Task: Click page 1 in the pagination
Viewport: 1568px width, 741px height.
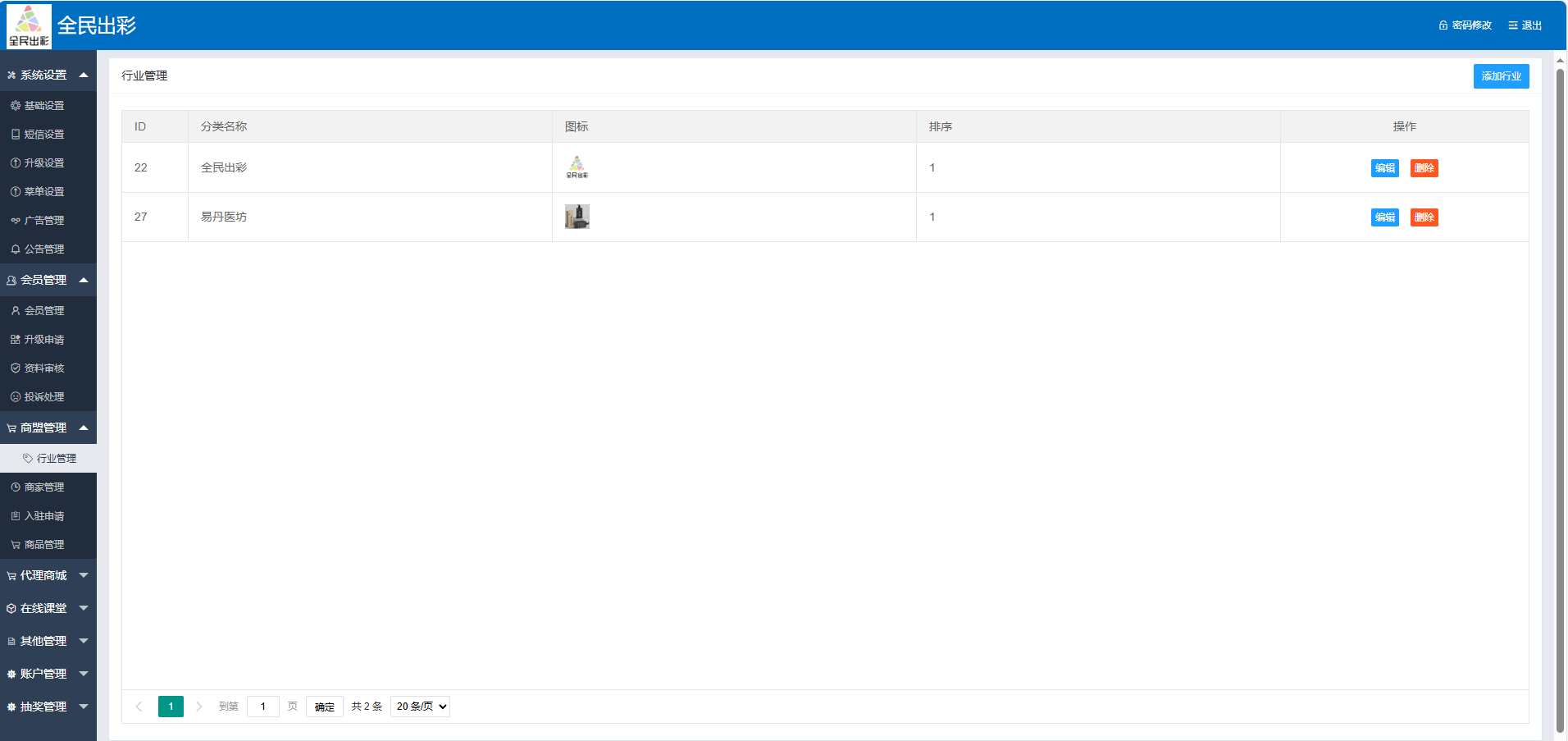Action: tap(171, 707)
